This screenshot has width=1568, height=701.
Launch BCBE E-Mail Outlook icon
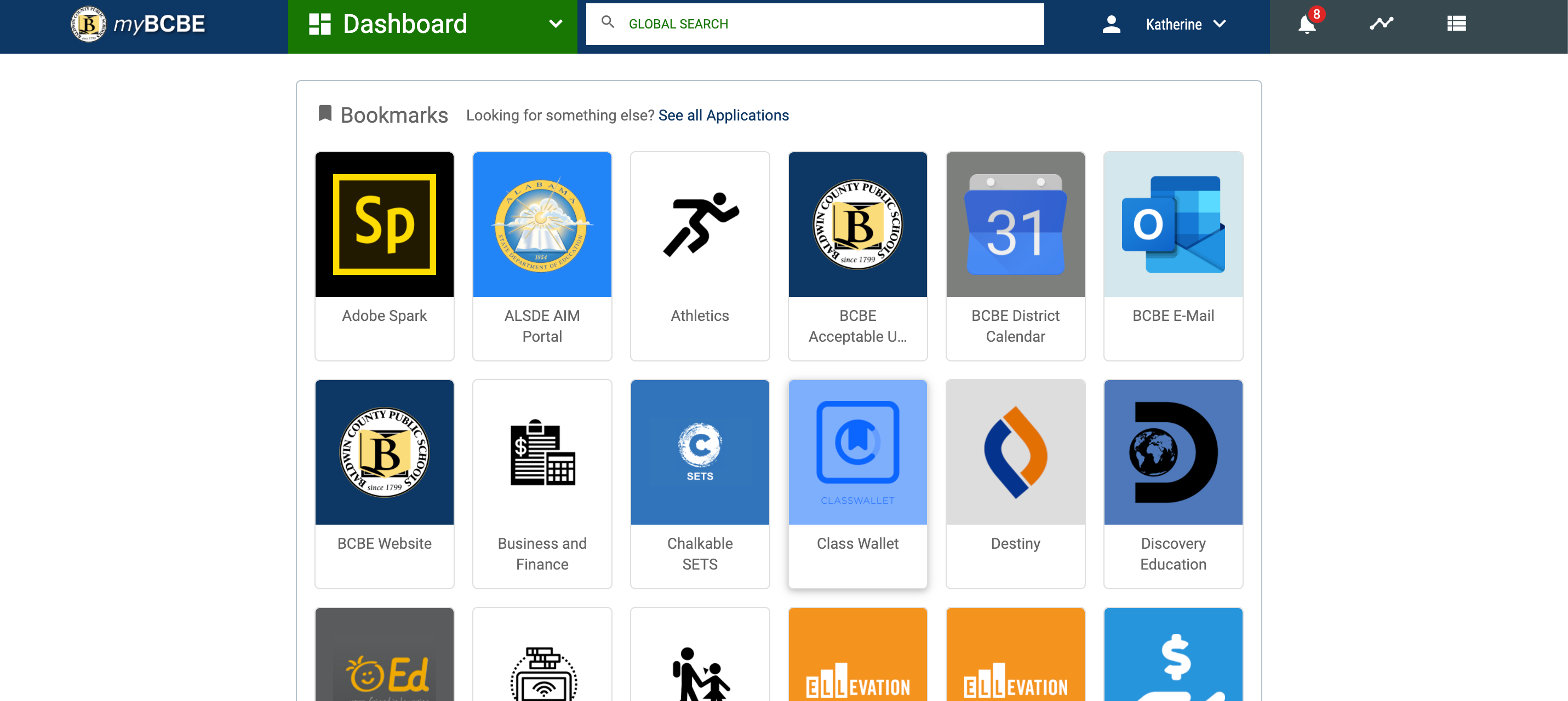coord(1173,225)
